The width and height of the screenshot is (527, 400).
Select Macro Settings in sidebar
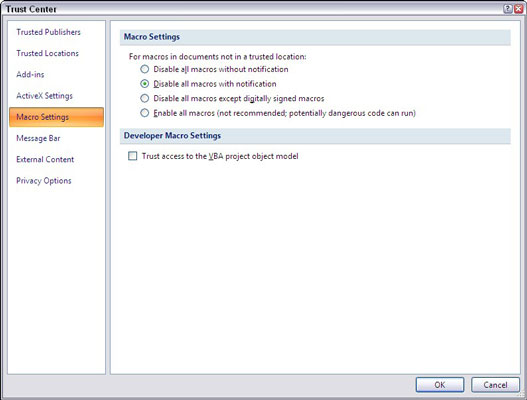[x=56, y=117]
